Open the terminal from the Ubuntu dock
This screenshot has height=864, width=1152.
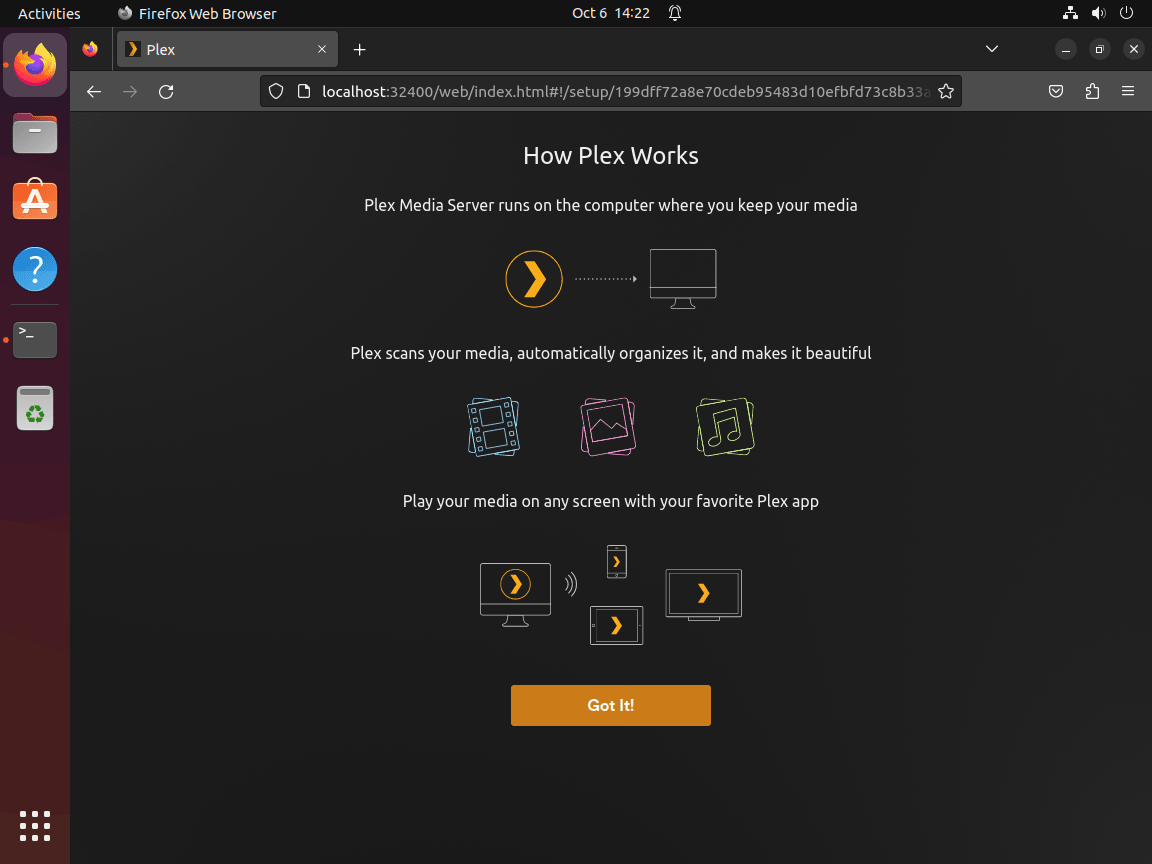pos(35,339)
